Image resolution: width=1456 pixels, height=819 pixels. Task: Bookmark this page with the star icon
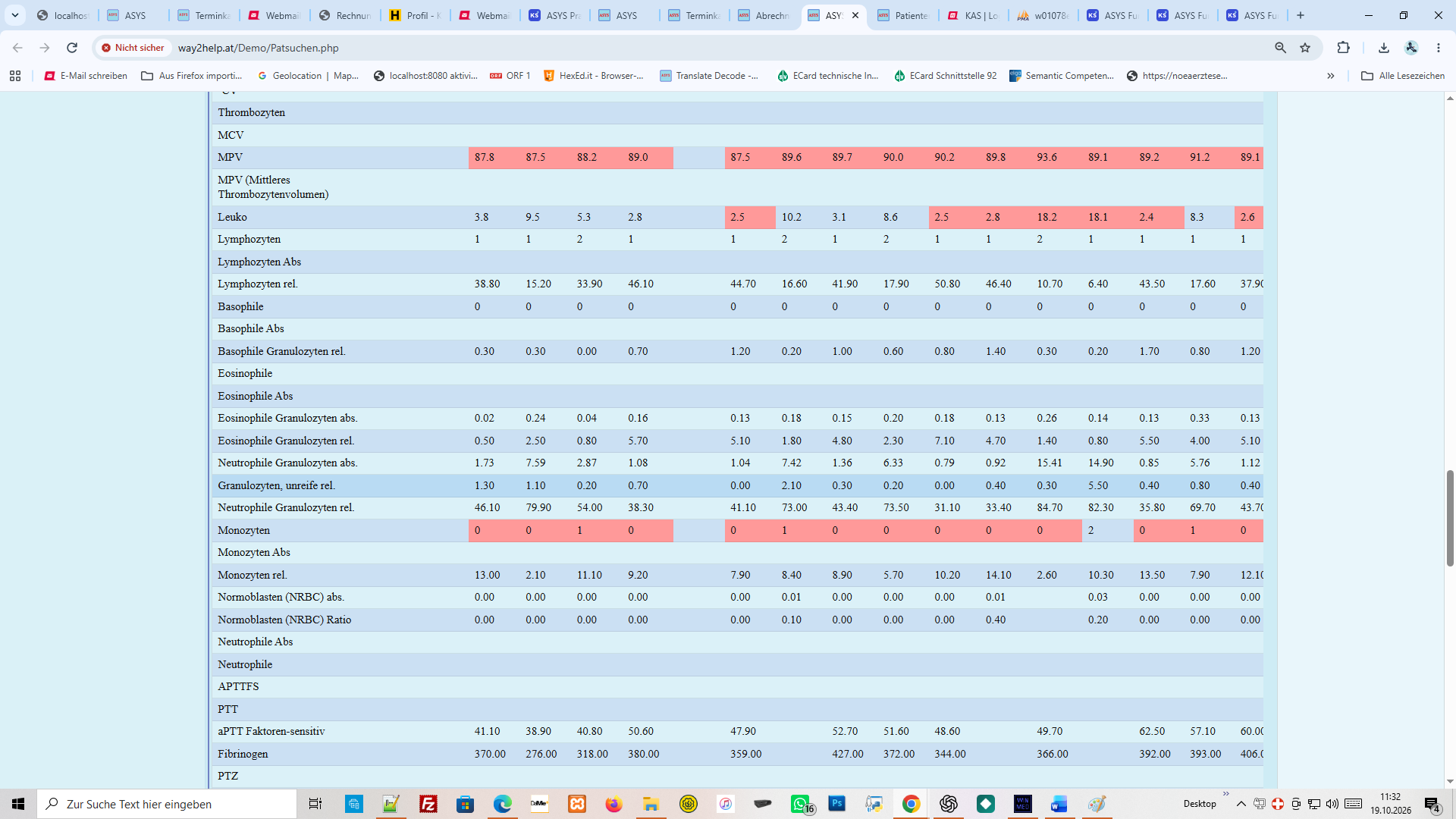[1305, 48]
